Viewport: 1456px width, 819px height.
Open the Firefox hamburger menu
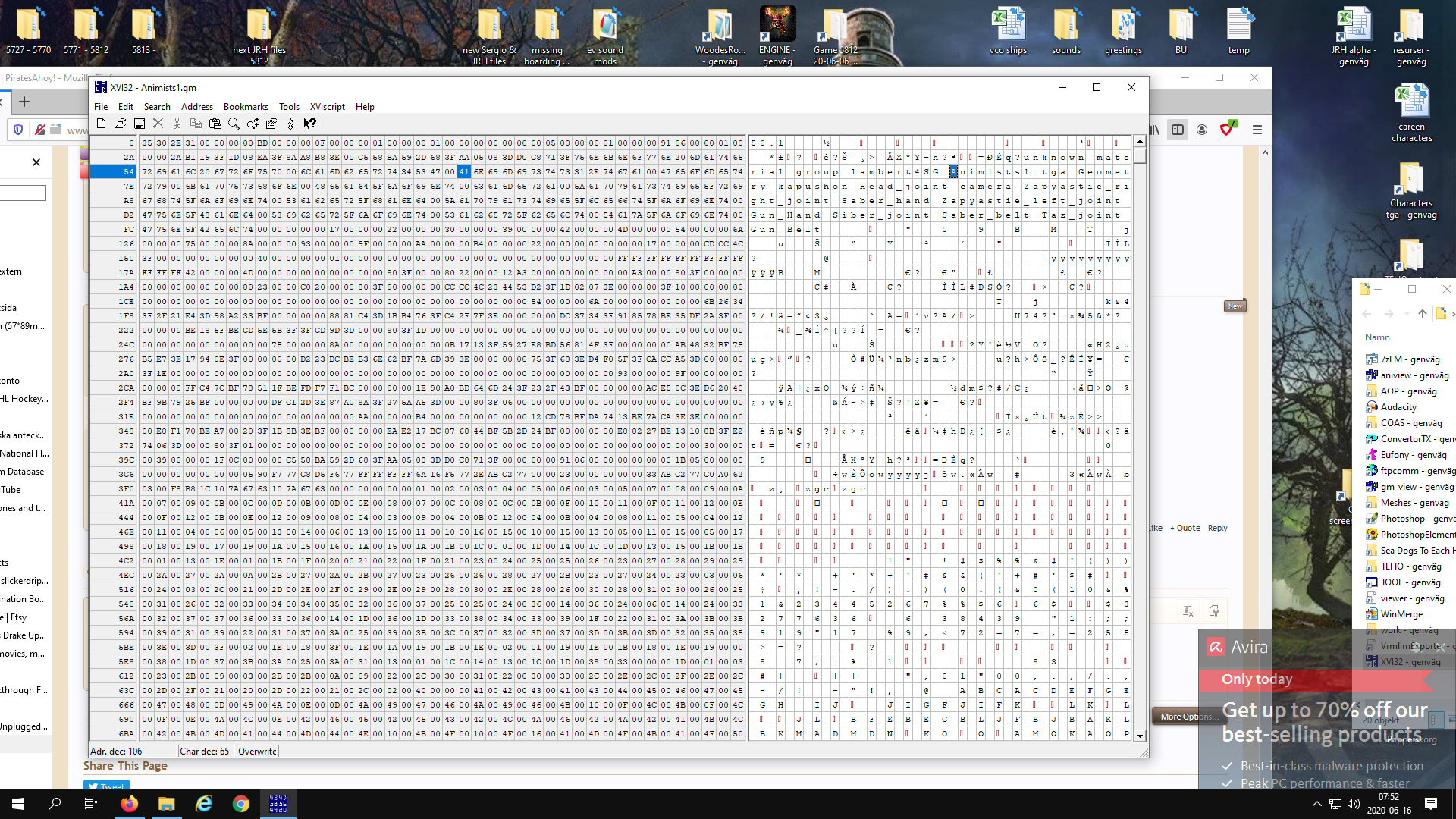[x=1257, y=130]
